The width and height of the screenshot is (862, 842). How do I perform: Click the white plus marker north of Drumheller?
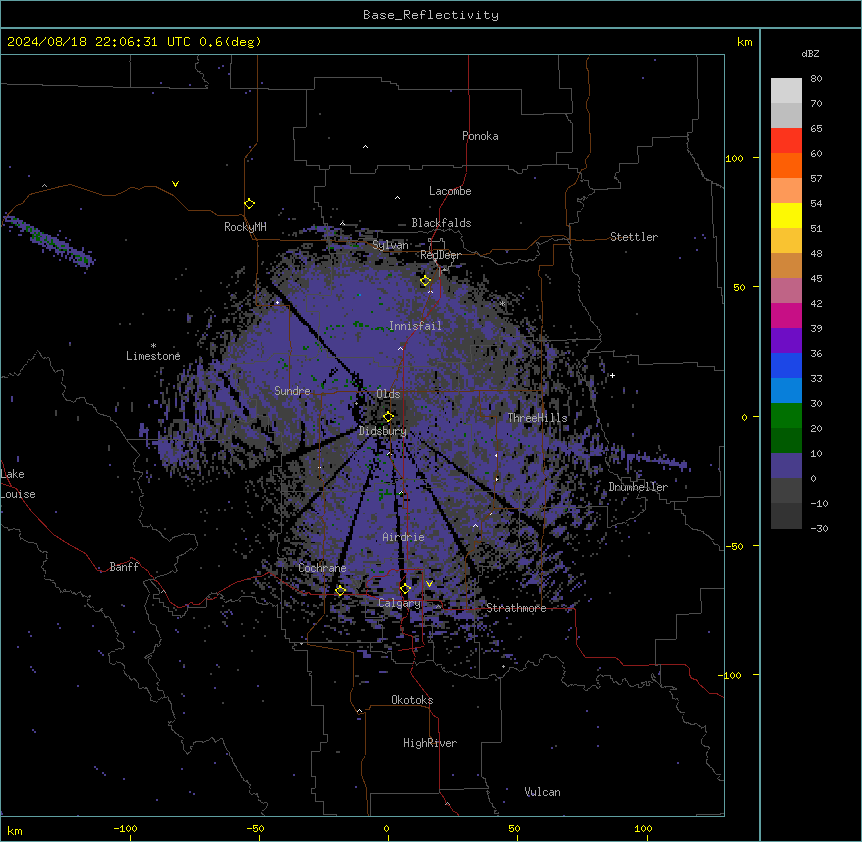tap(612, 375)
